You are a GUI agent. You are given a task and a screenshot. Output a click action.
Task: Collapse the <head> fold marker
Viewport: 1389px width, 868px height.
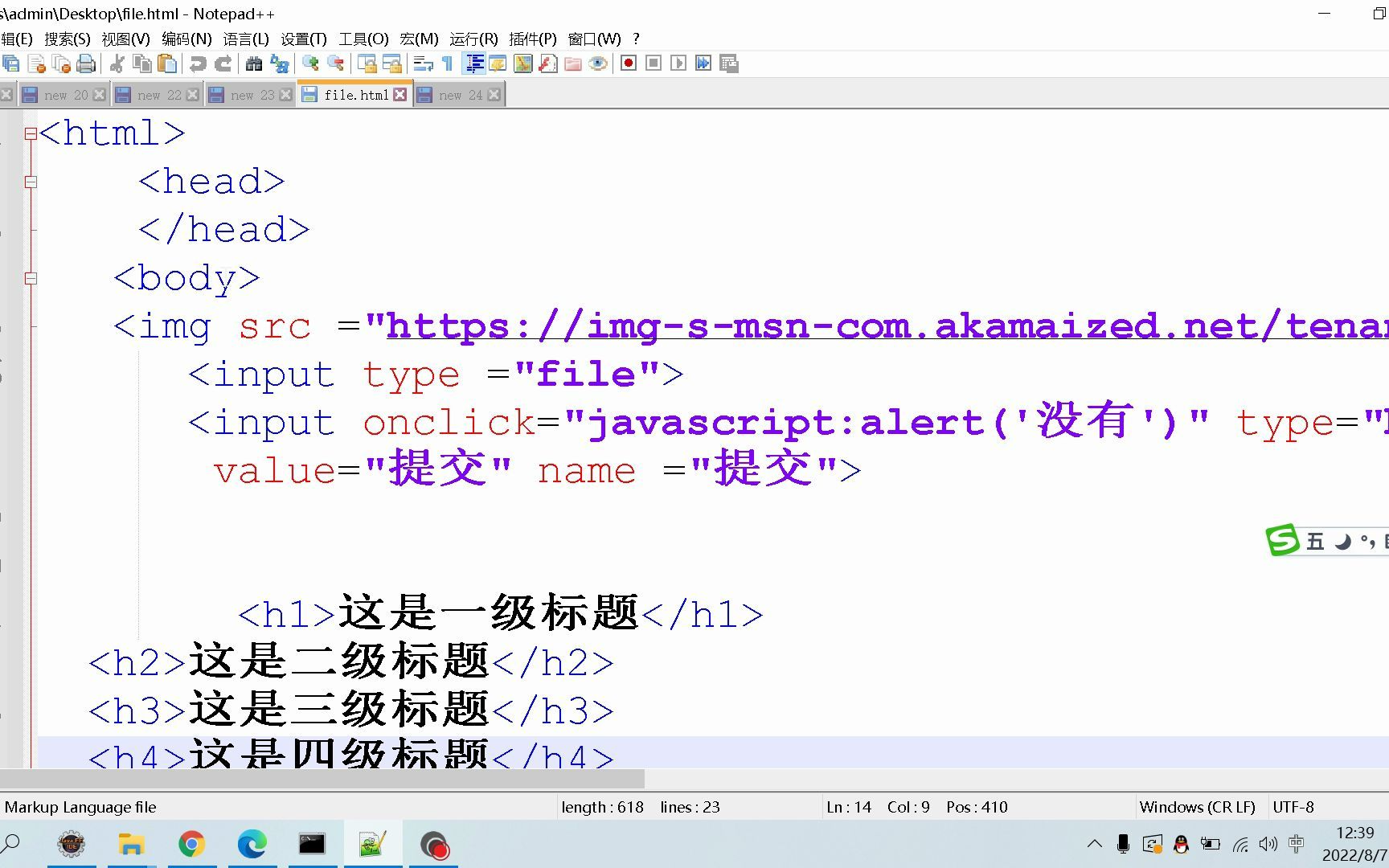pyautogui.click(x=31, y=182)
